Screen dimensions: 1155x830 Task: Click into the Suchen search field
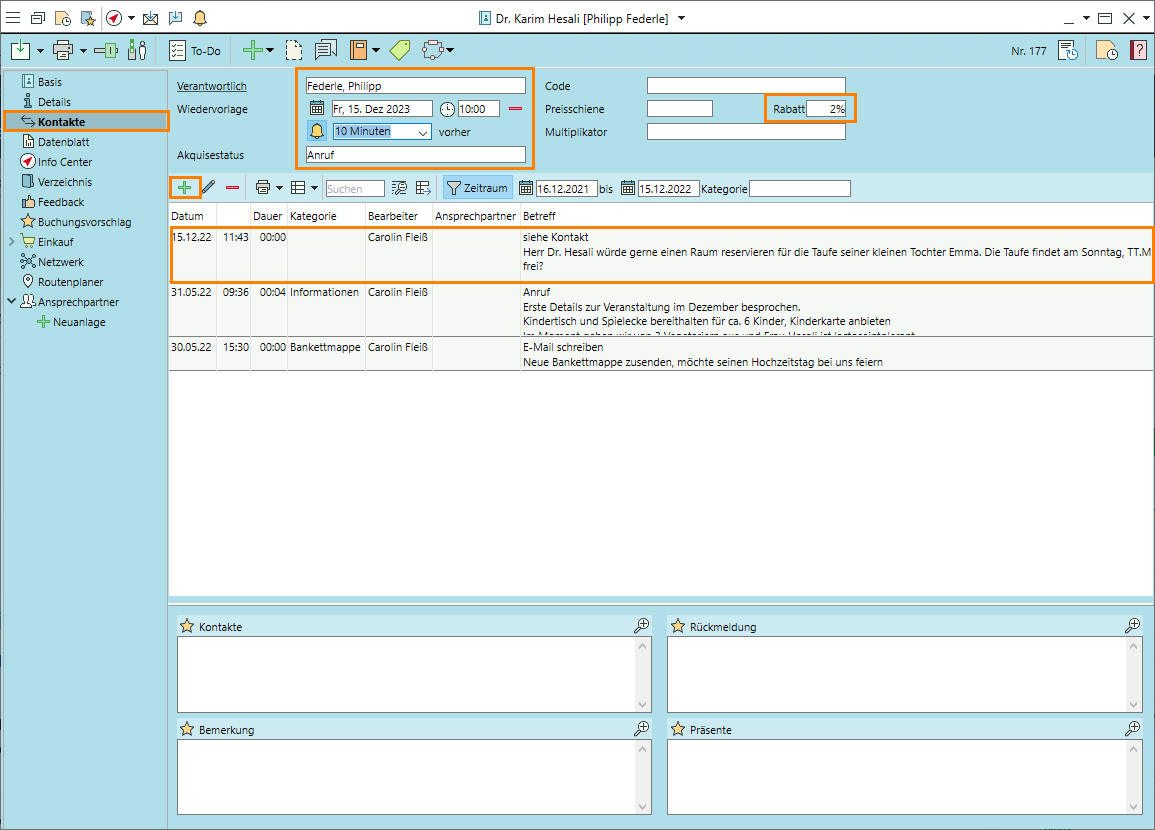point(355,188)
